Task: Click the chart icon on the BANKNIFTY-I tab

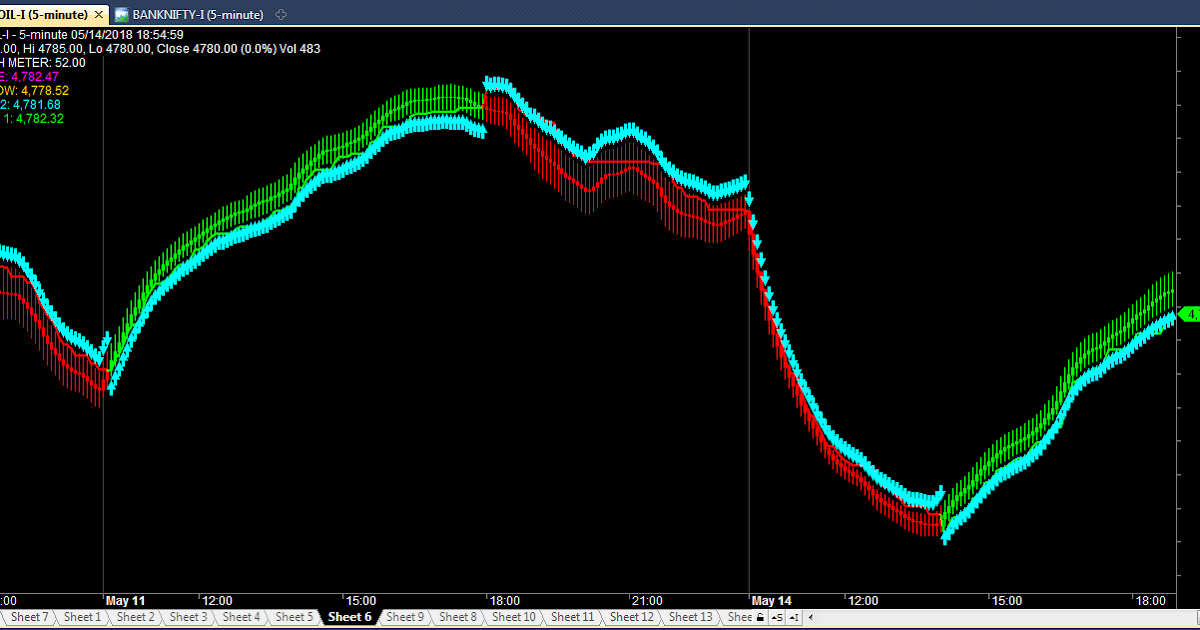Action: pyautogui.click(x=121, y=15)
